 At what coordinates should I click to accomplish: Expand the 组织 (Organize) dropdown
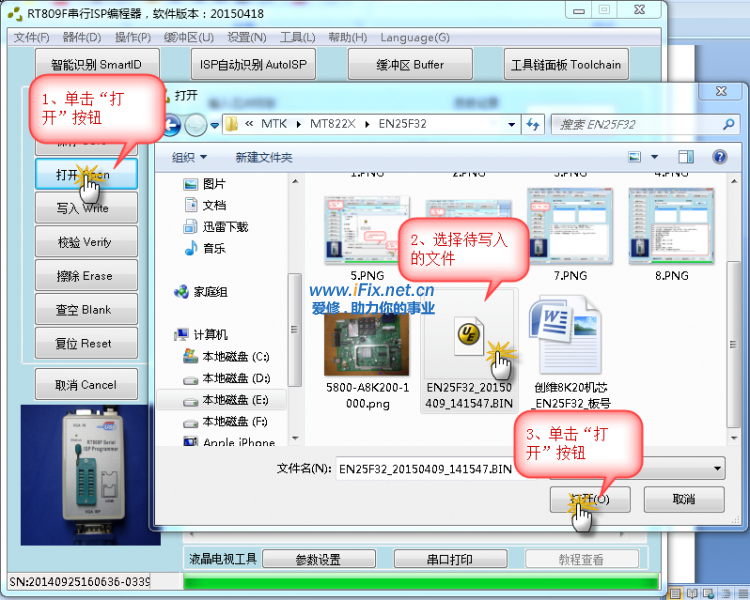189,157
